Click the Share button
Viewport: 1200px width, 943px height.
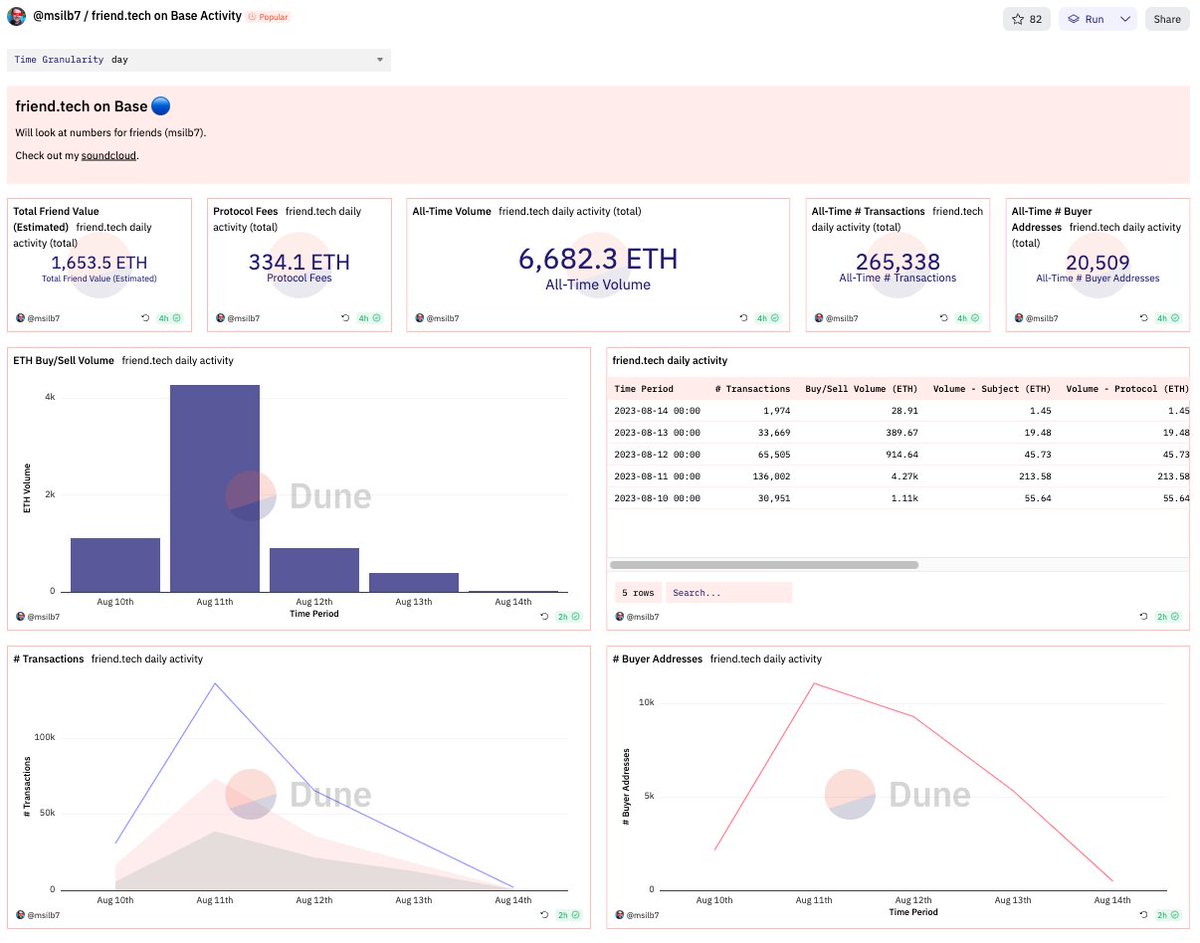coord(1166,18)
